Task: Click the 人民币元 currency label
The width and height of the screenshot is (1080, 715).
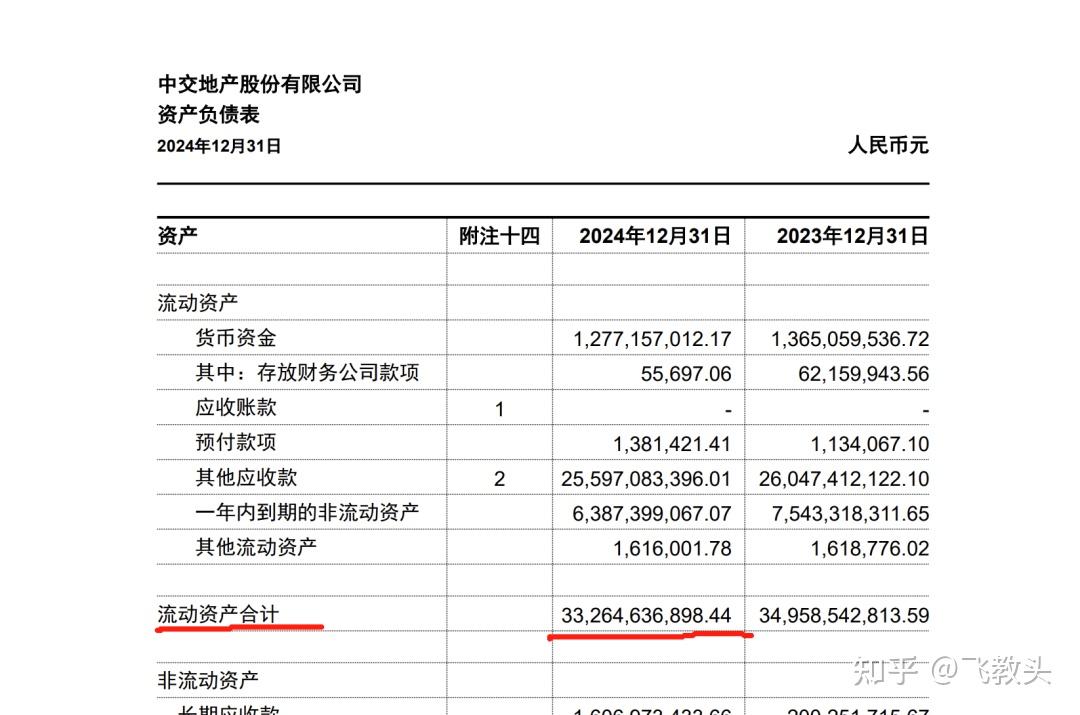Action: (x=888, y=145)
